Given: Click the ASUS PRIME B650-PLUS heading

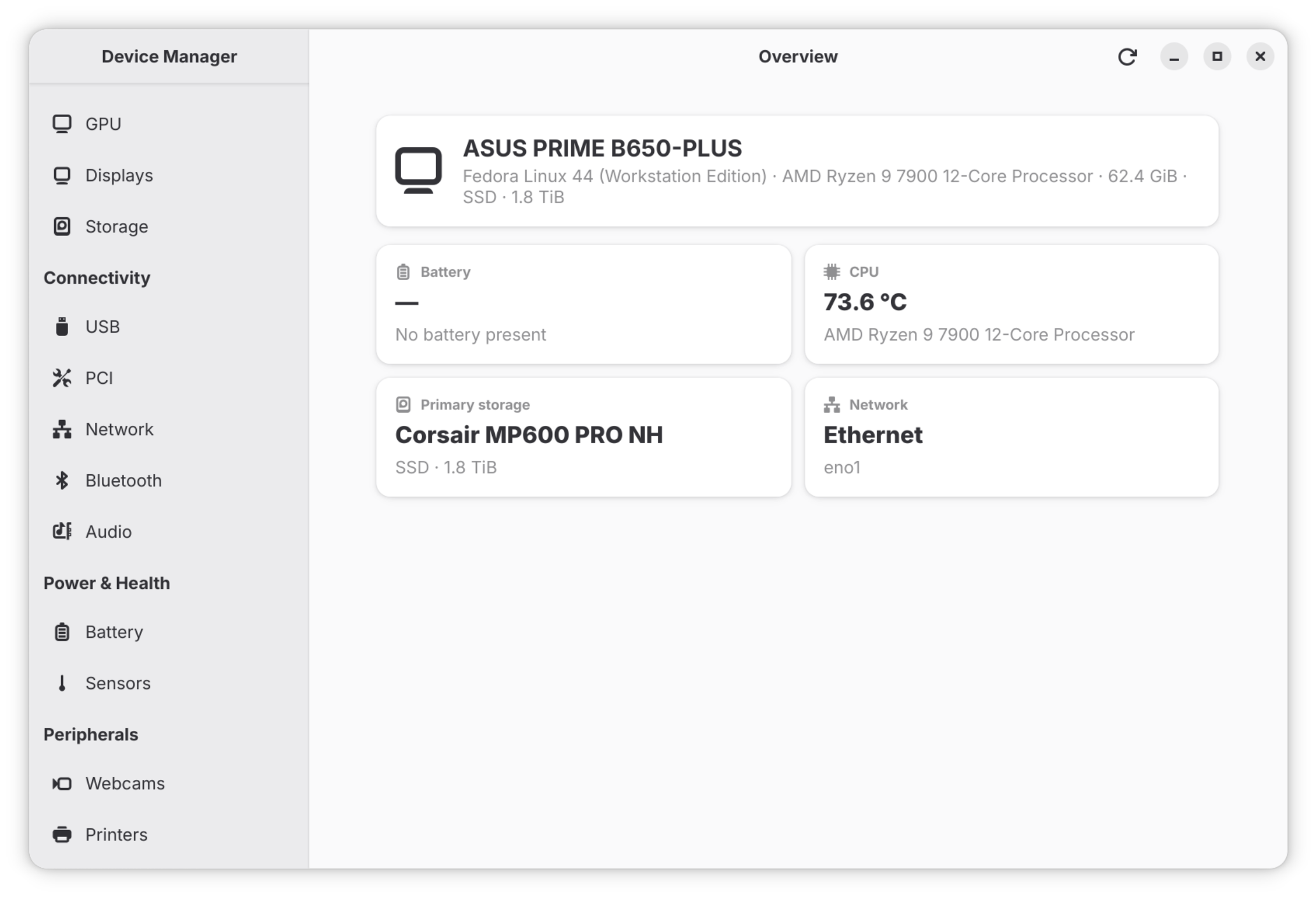Looking at the screenshot, I should coord(602,148).
